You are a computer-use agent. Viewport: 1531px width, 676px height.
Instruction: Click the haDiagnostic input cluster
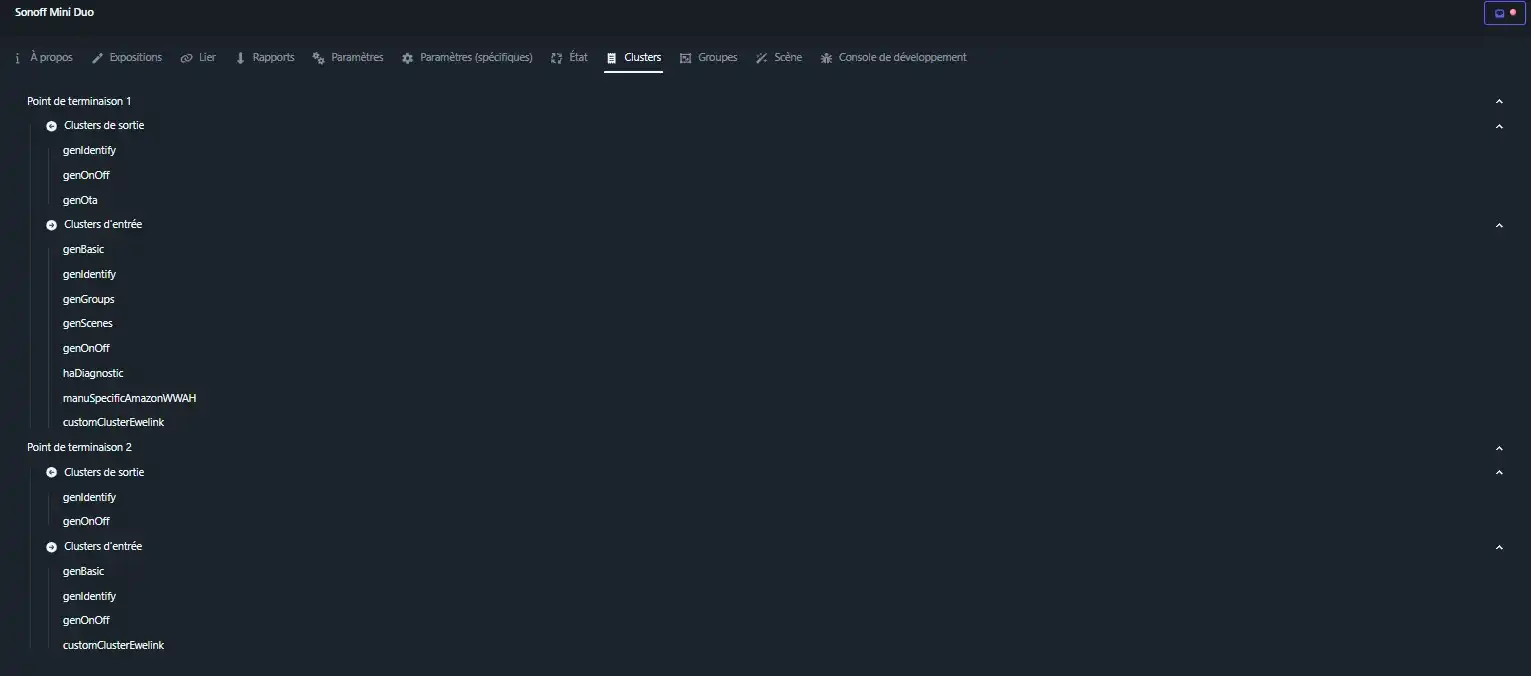(x=93, y=373)
